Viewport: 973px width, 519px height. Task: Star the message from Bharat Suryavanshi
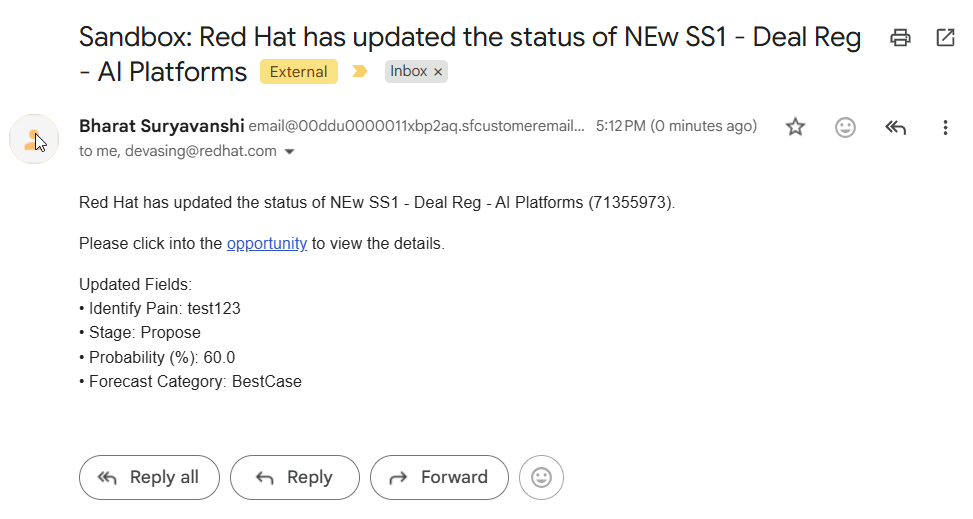(795, 127)
